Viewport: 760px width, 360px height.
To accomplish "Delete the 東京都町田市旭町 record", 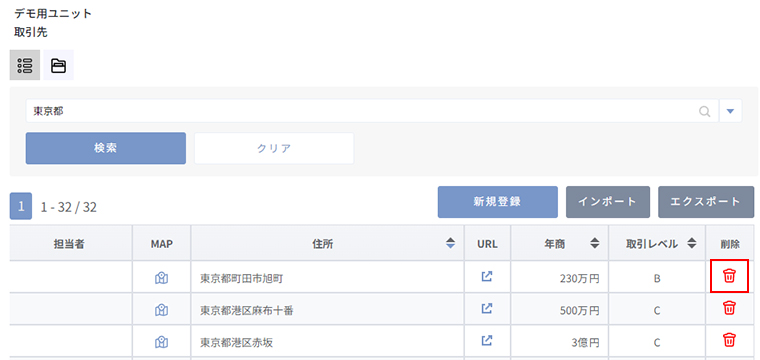I will (729, 276).
